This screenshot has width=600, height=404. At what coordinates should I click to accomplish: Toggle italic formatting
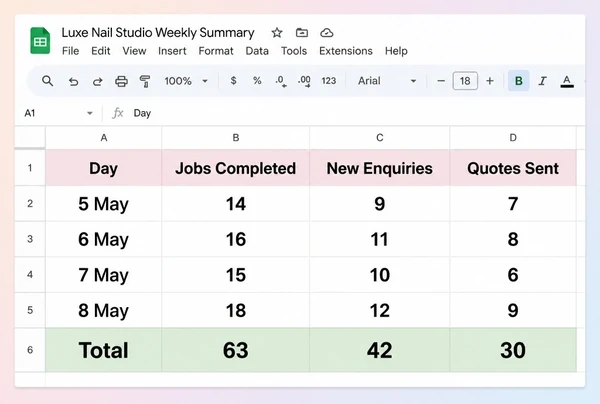pyautogui.click(x=542, y=81)
